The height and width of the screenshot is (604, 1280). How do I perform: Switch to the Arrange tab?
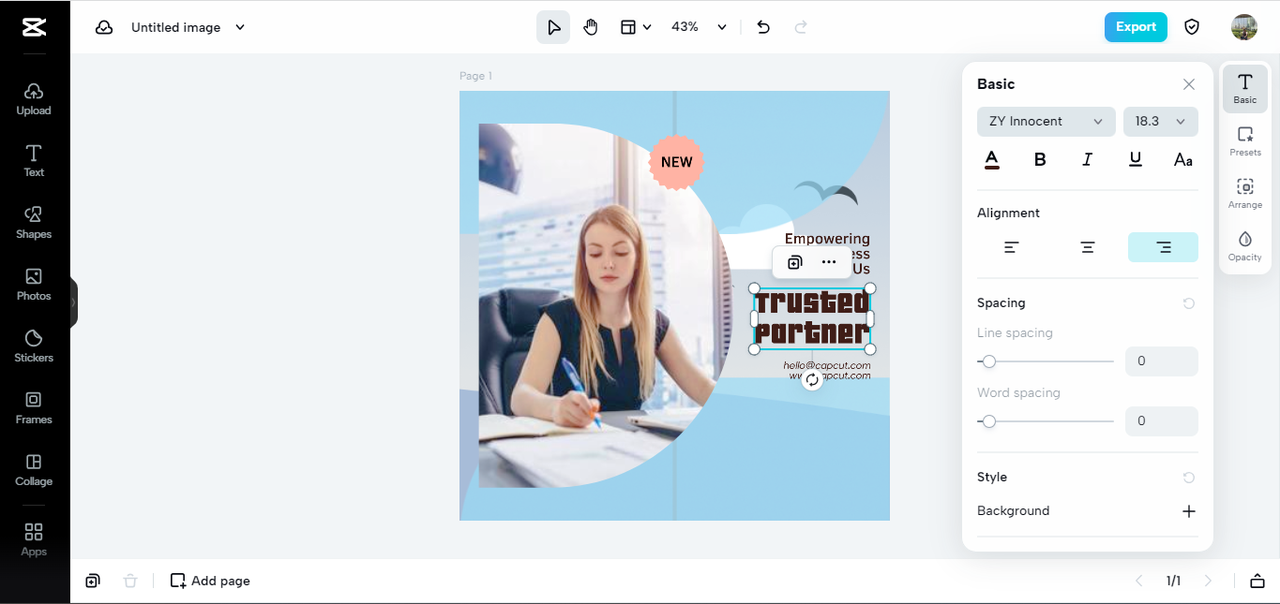1245,193
